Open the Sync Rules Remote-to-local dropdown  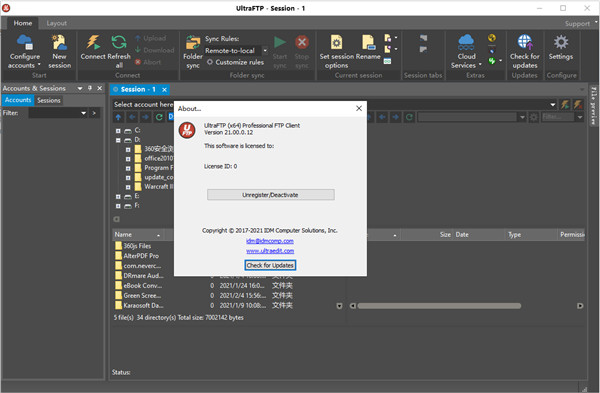(265, 51)
